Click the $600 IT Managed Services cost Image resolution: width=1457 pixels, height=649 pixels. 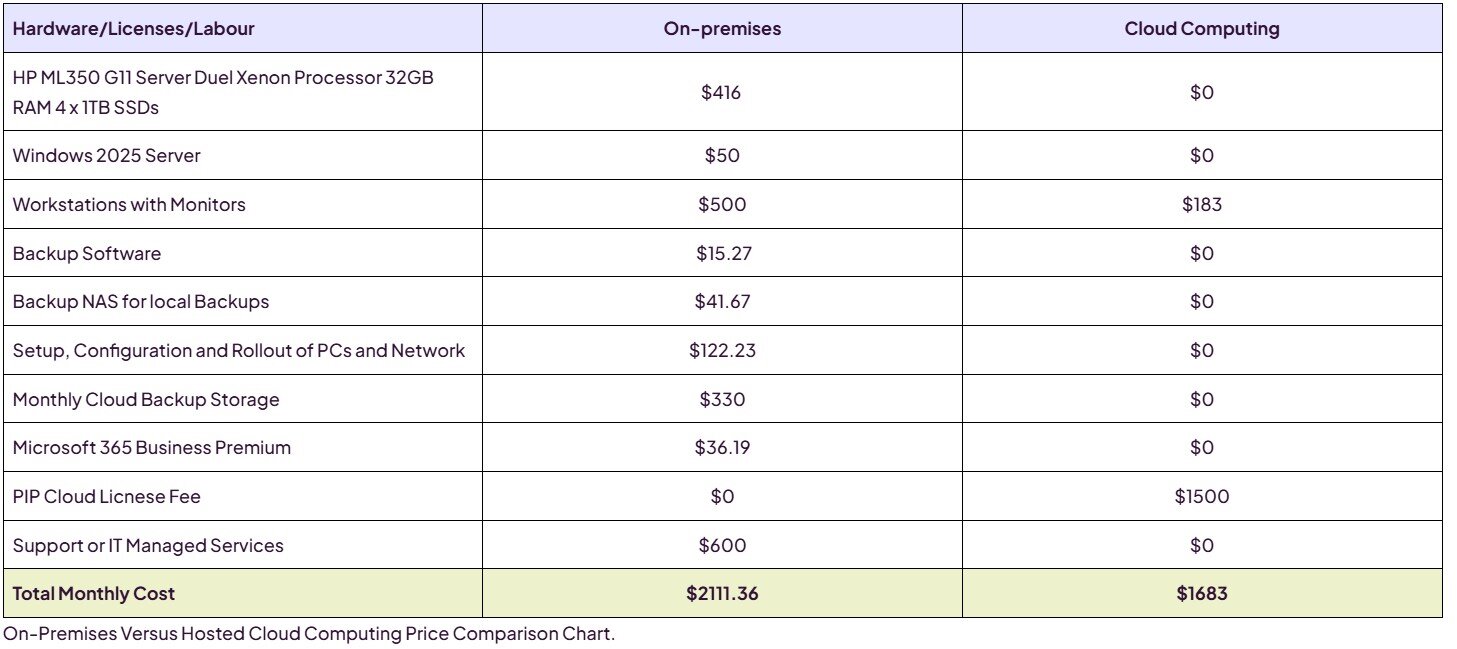click(x=722, y=546)
